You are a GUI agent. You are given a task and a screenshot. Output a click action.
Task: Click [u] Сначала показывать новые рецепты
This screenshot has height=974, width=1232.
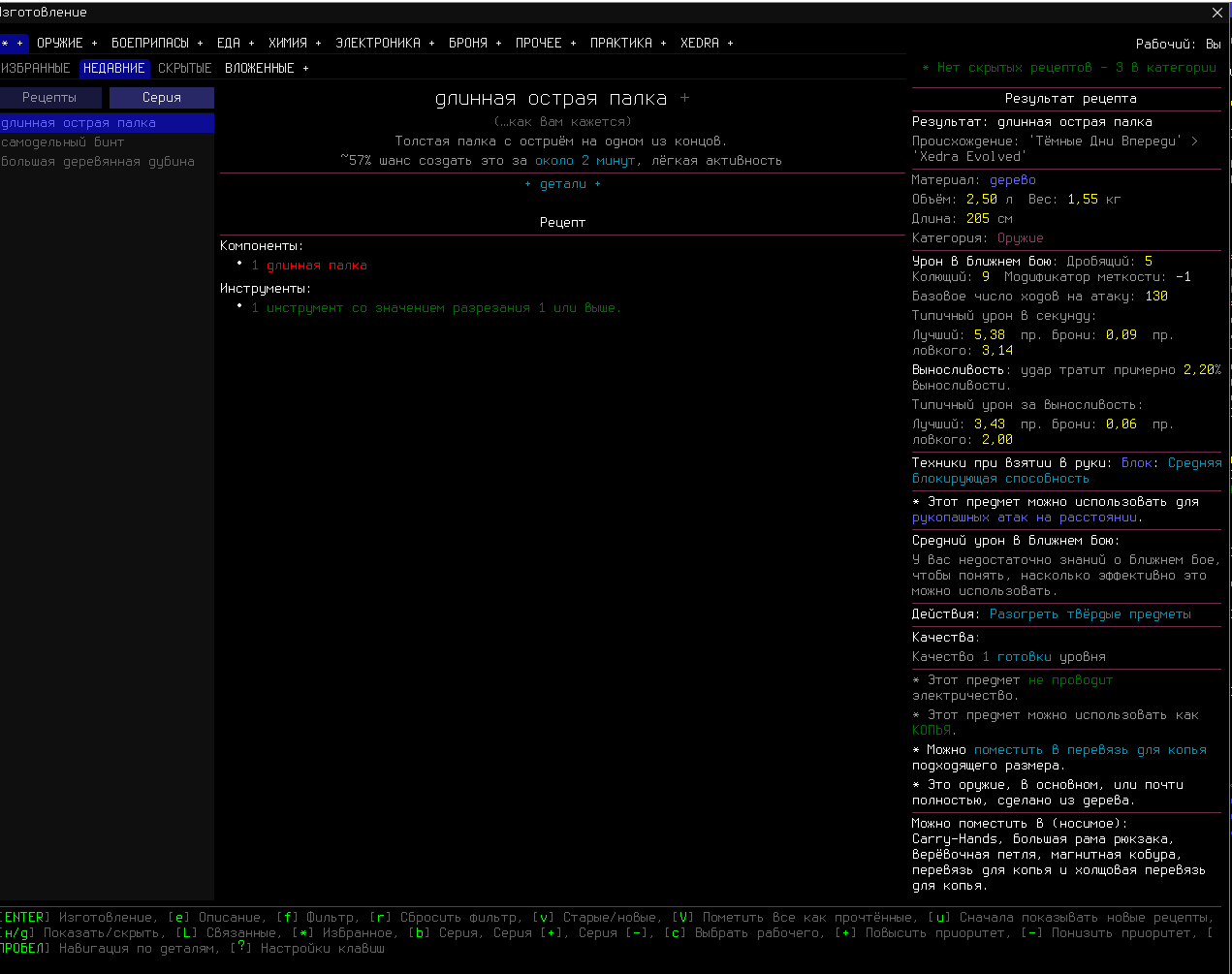point(1071,918)
